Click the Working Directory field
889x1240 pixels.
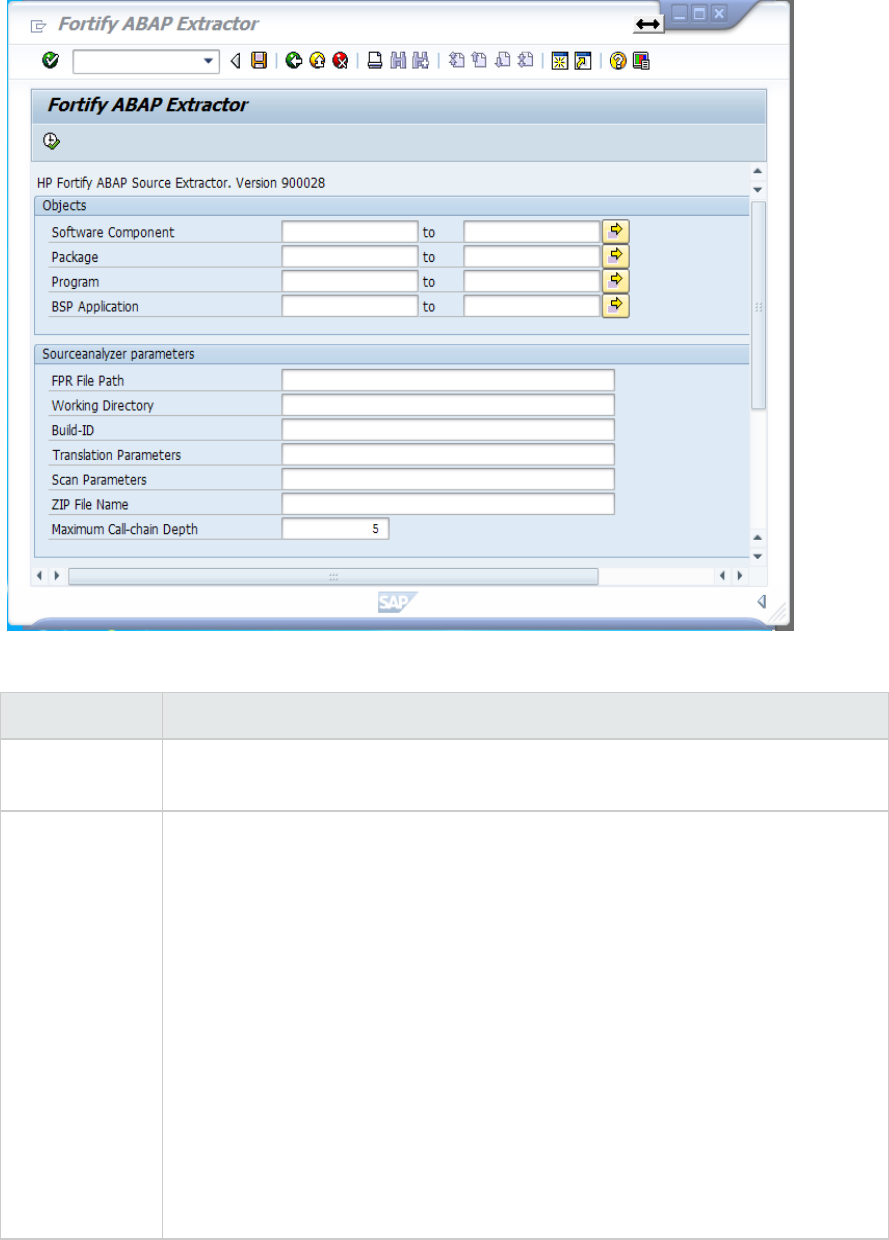(448, 405)
